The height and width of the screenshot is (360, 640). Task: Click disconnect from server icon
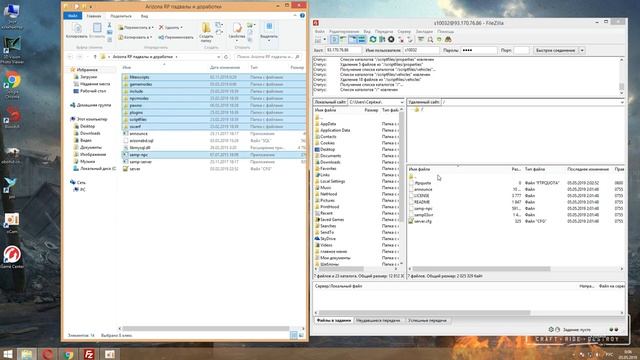click(401, 40)
